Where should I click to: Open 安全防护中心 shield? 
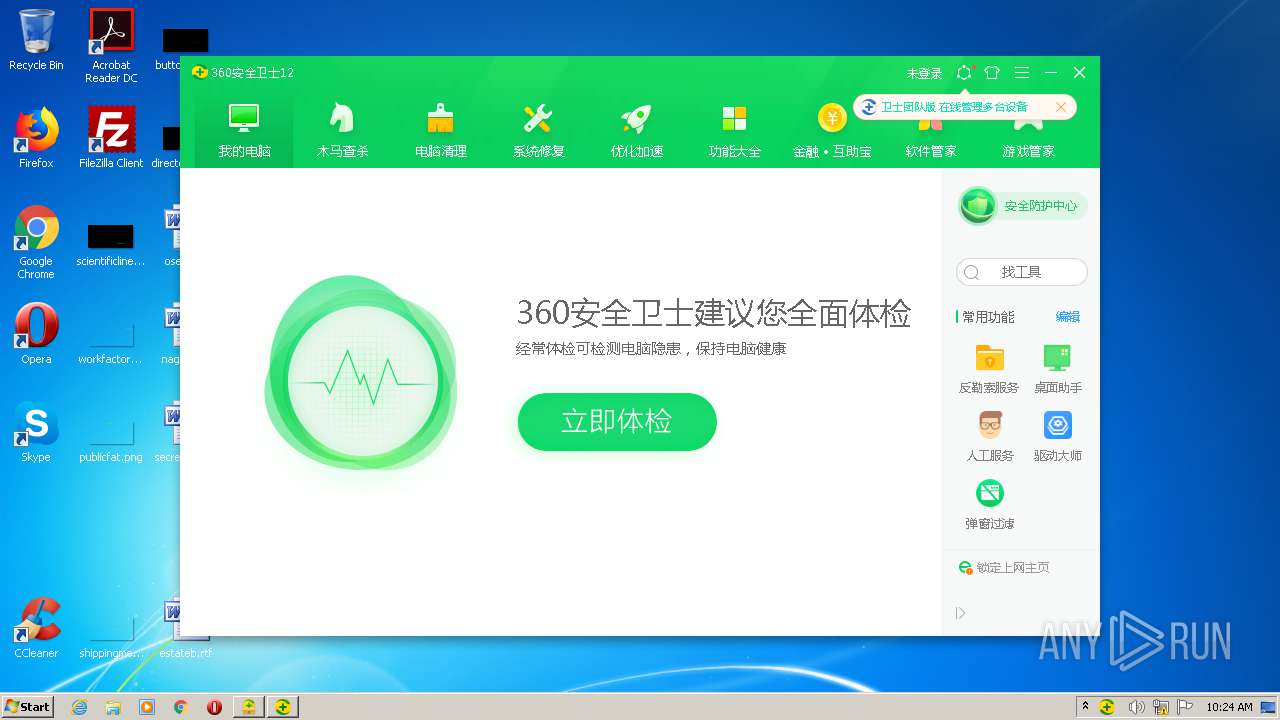1021,206
